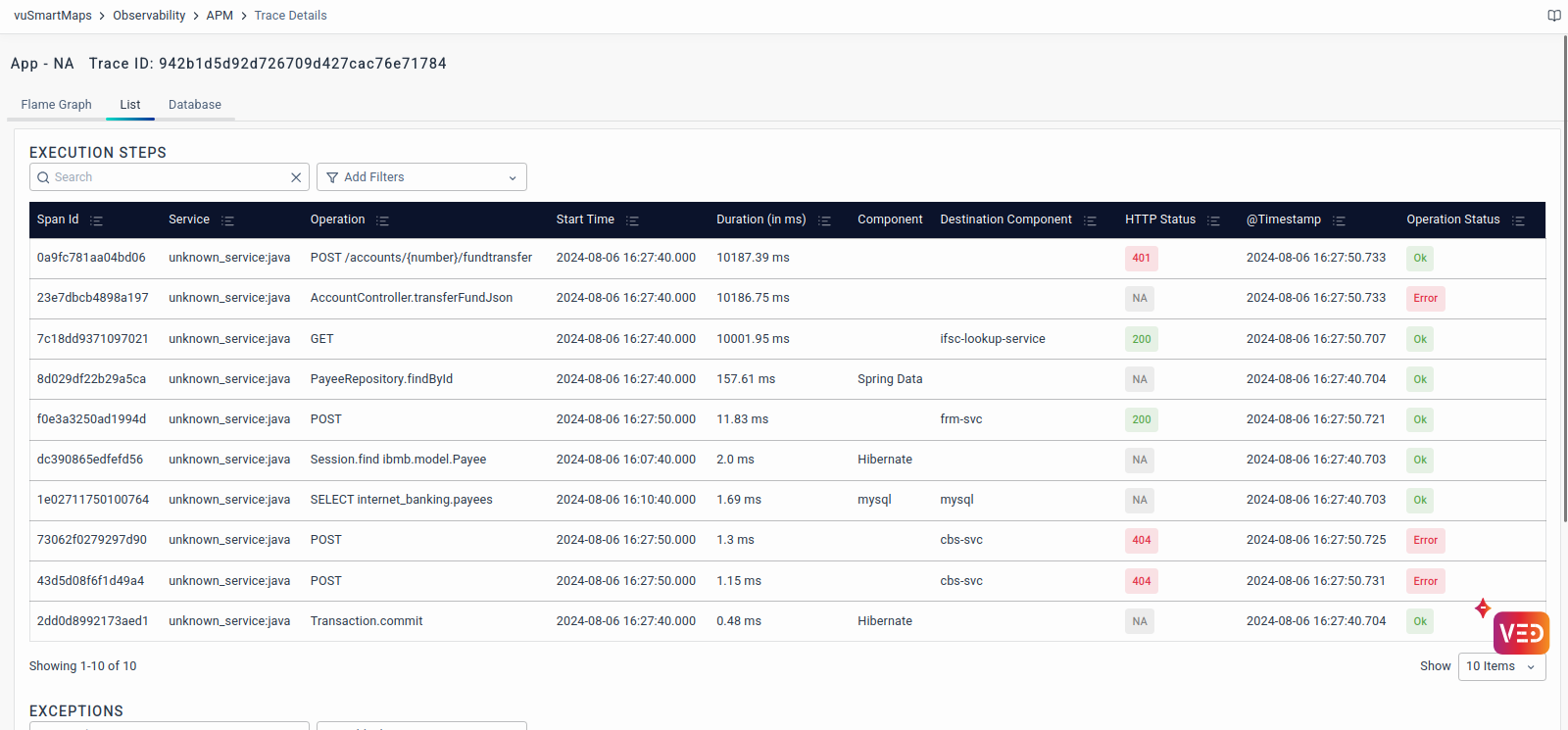This screenshot has height=730, width=1568.
Task: Clear the search box with X
Action: [x=296, y=177]
